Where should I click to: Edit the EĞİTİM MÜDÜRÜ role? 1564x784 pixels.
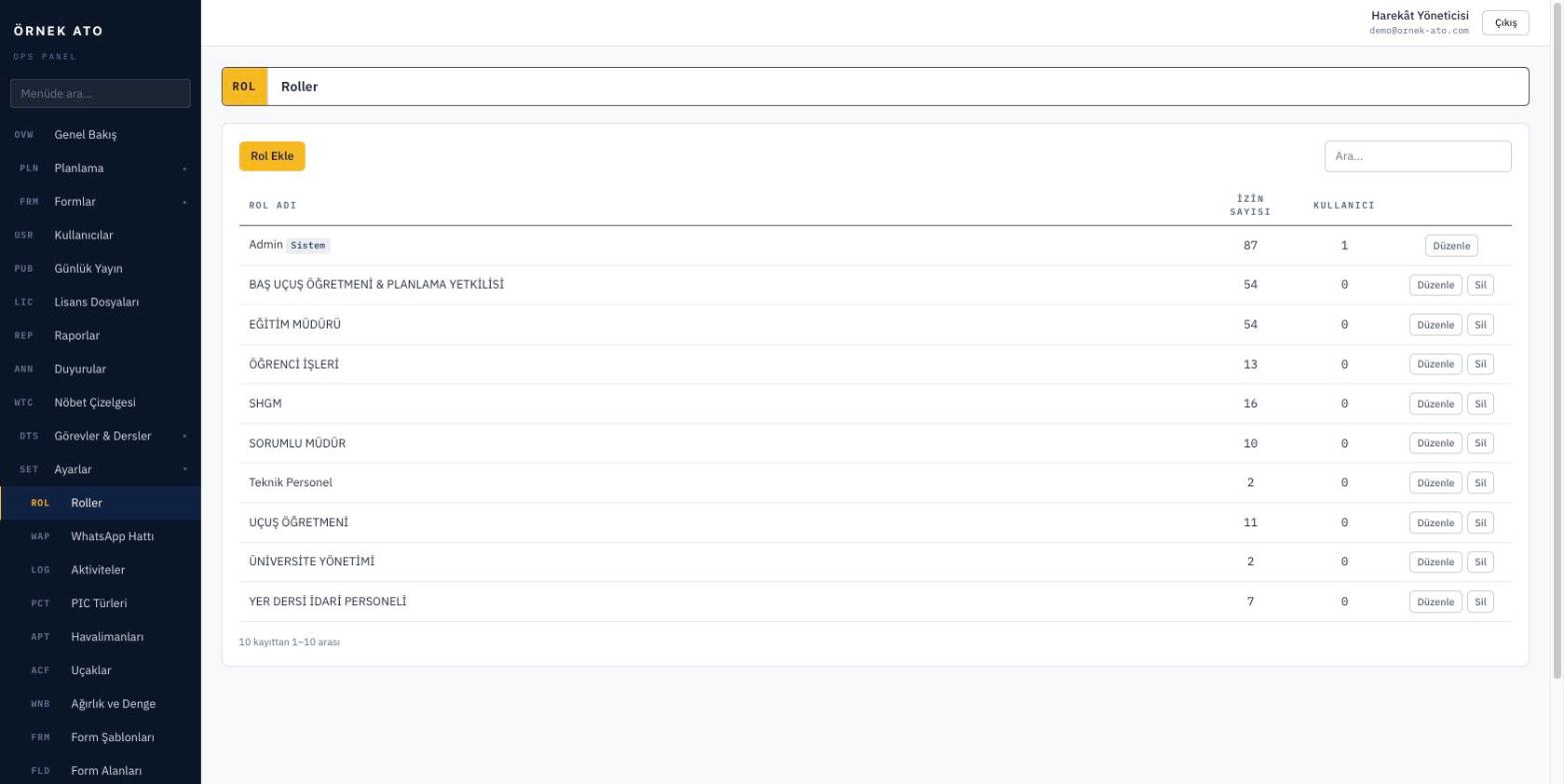1435,325
